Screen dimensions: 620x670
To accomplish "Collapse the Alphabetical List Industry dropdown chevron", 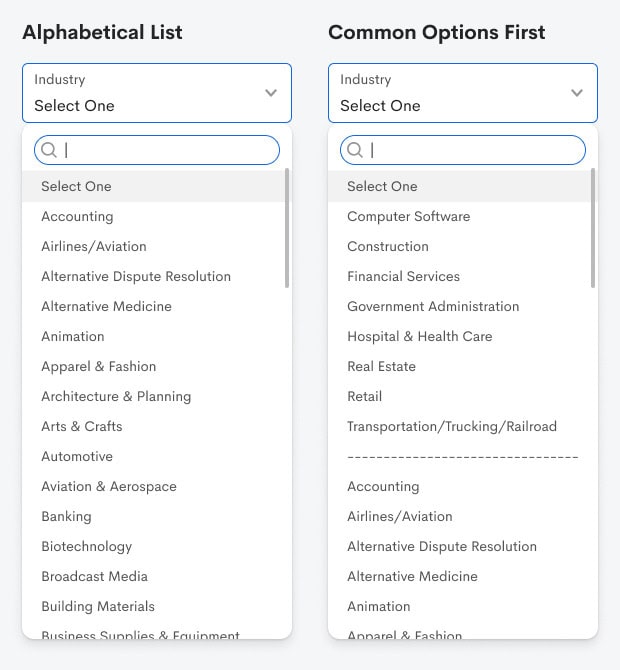I will (x=271, y=93).
